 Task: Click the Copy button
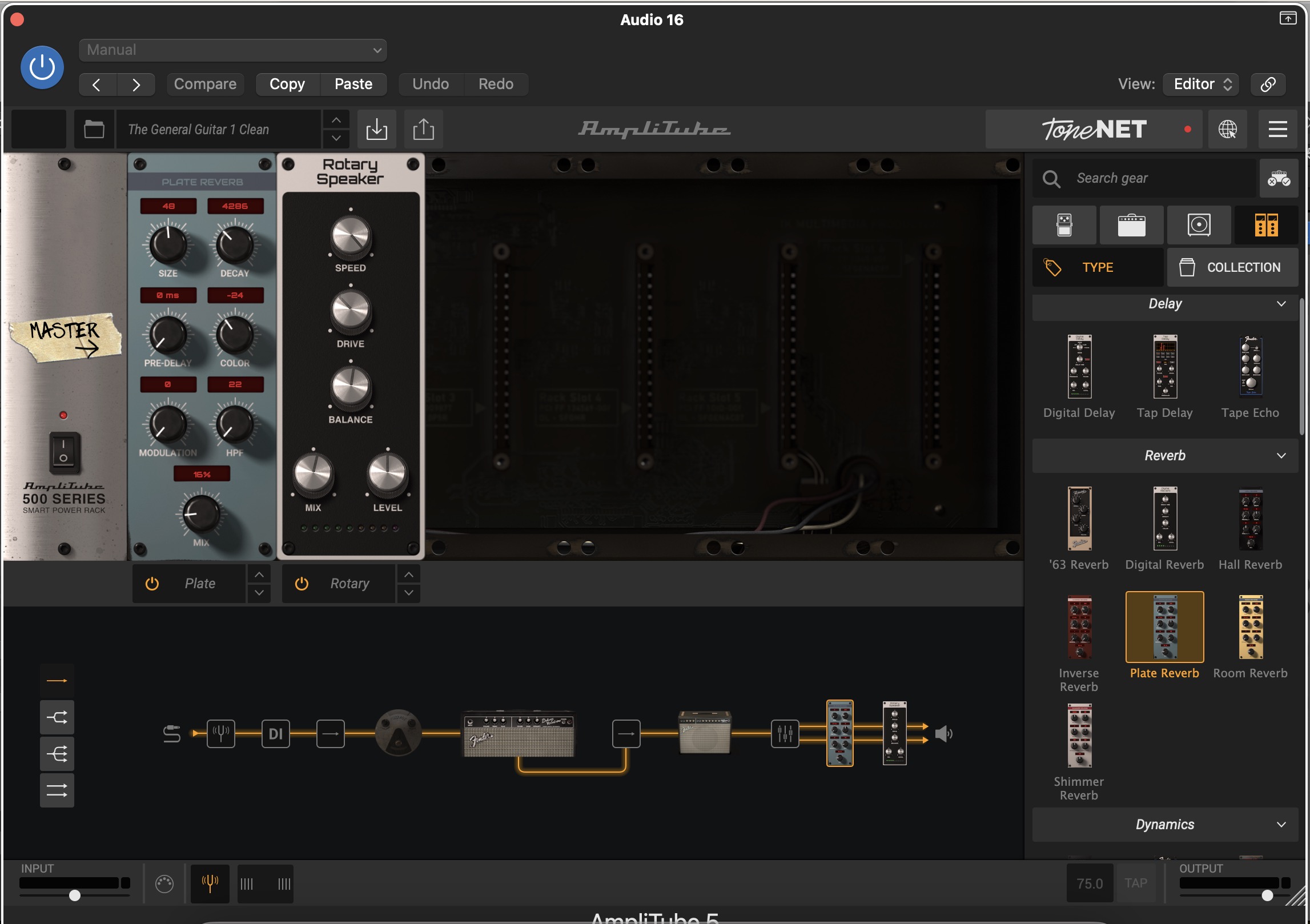click(287, 85)
